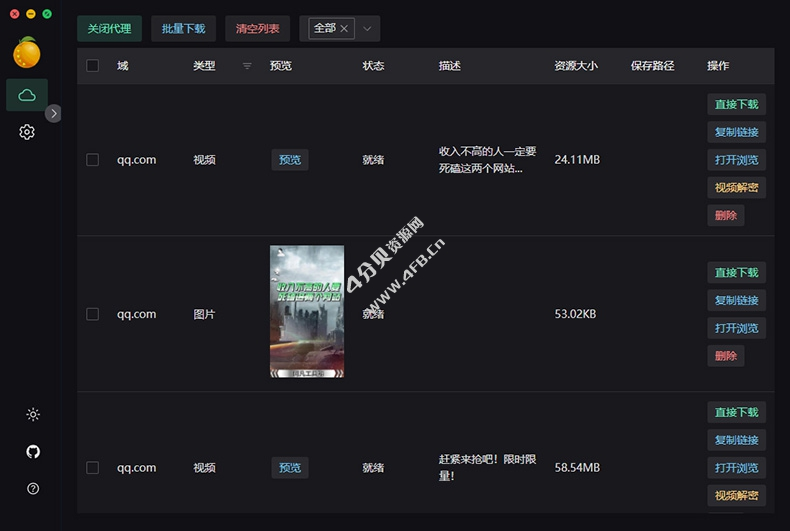Remove the 全部 filter tag with X
Image resolution: width=790 pixels, height=531 pixels.
tap(344, 29)
